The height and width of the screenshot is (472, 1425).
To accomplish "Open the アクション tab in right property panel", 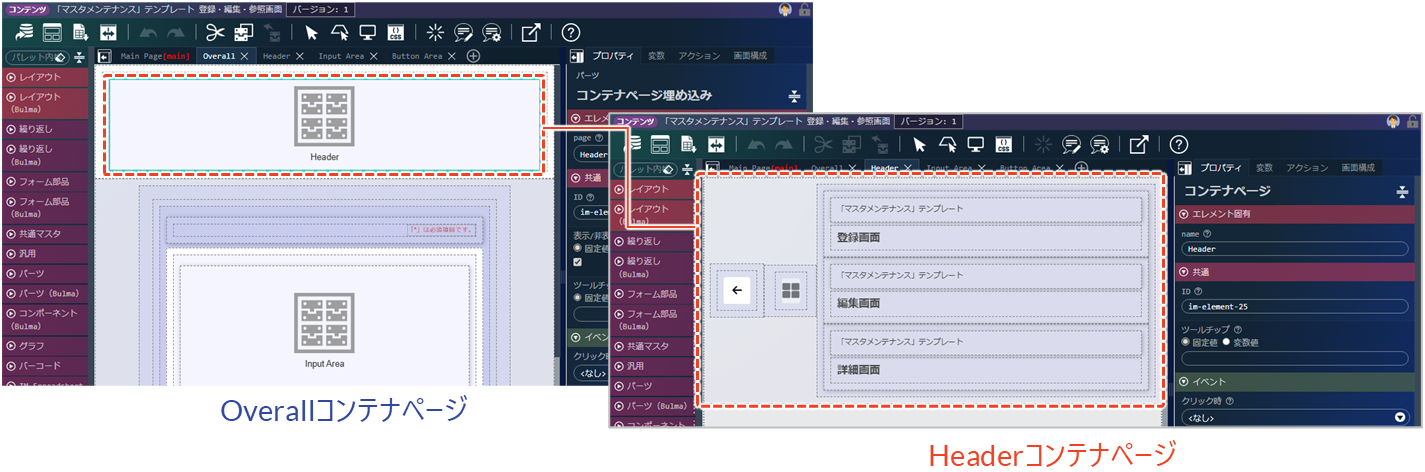I will click(1307, 168).
